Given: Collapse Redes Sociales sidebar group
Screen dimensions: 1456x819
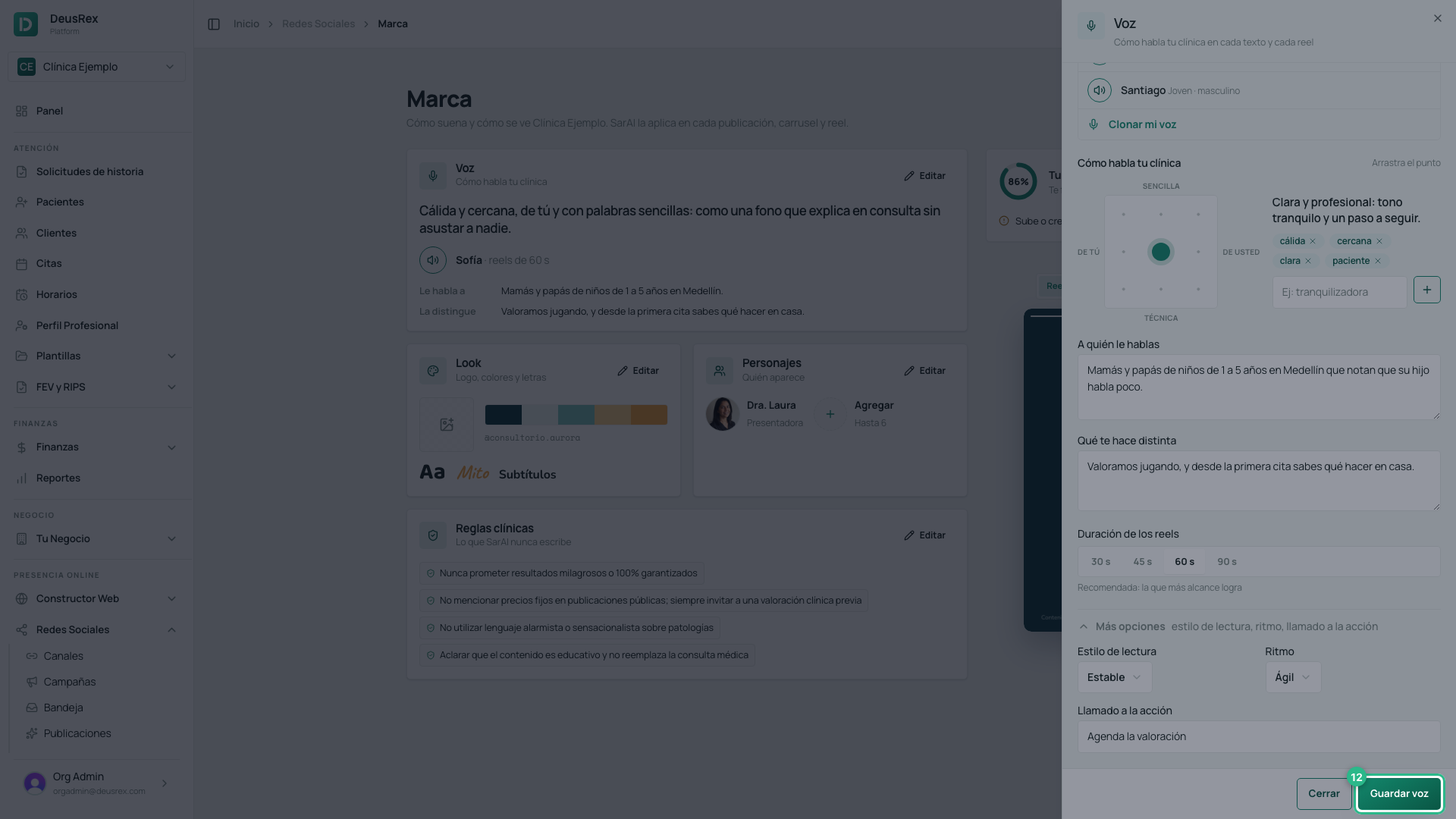Looking at the screenshot, I should 96,629.
